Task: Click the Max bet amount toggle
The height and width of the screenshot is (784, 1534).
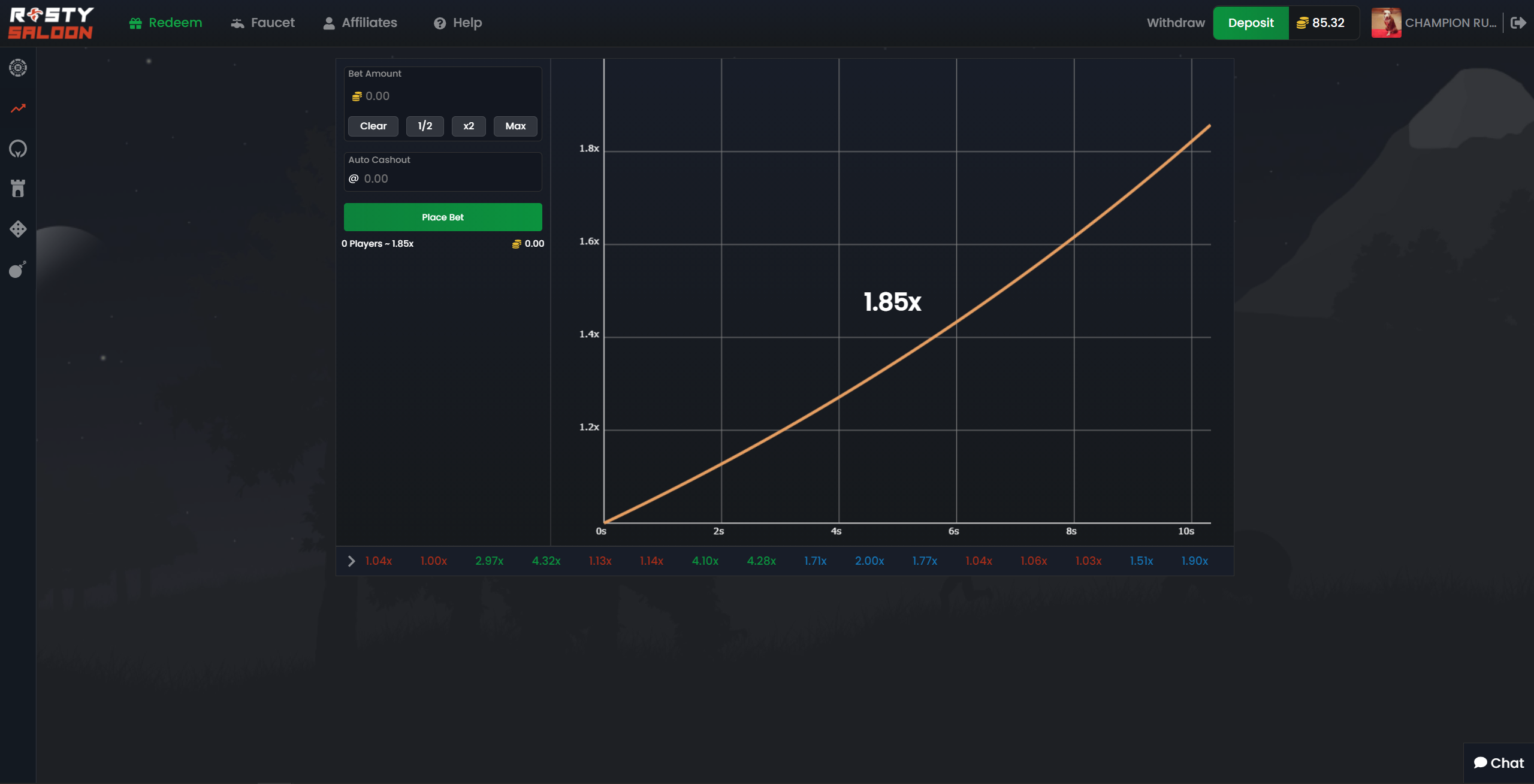Action: point(515,126)
